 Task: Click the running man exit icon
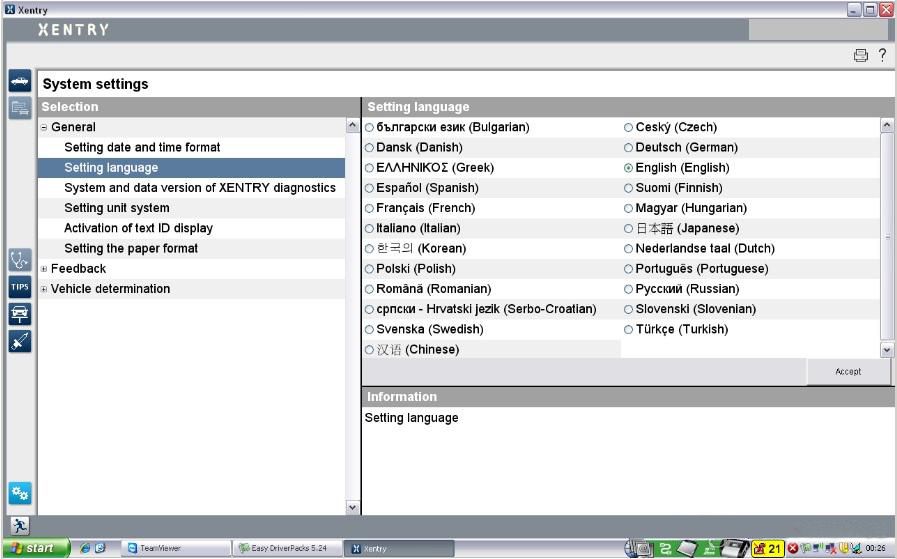coord(20,525)
